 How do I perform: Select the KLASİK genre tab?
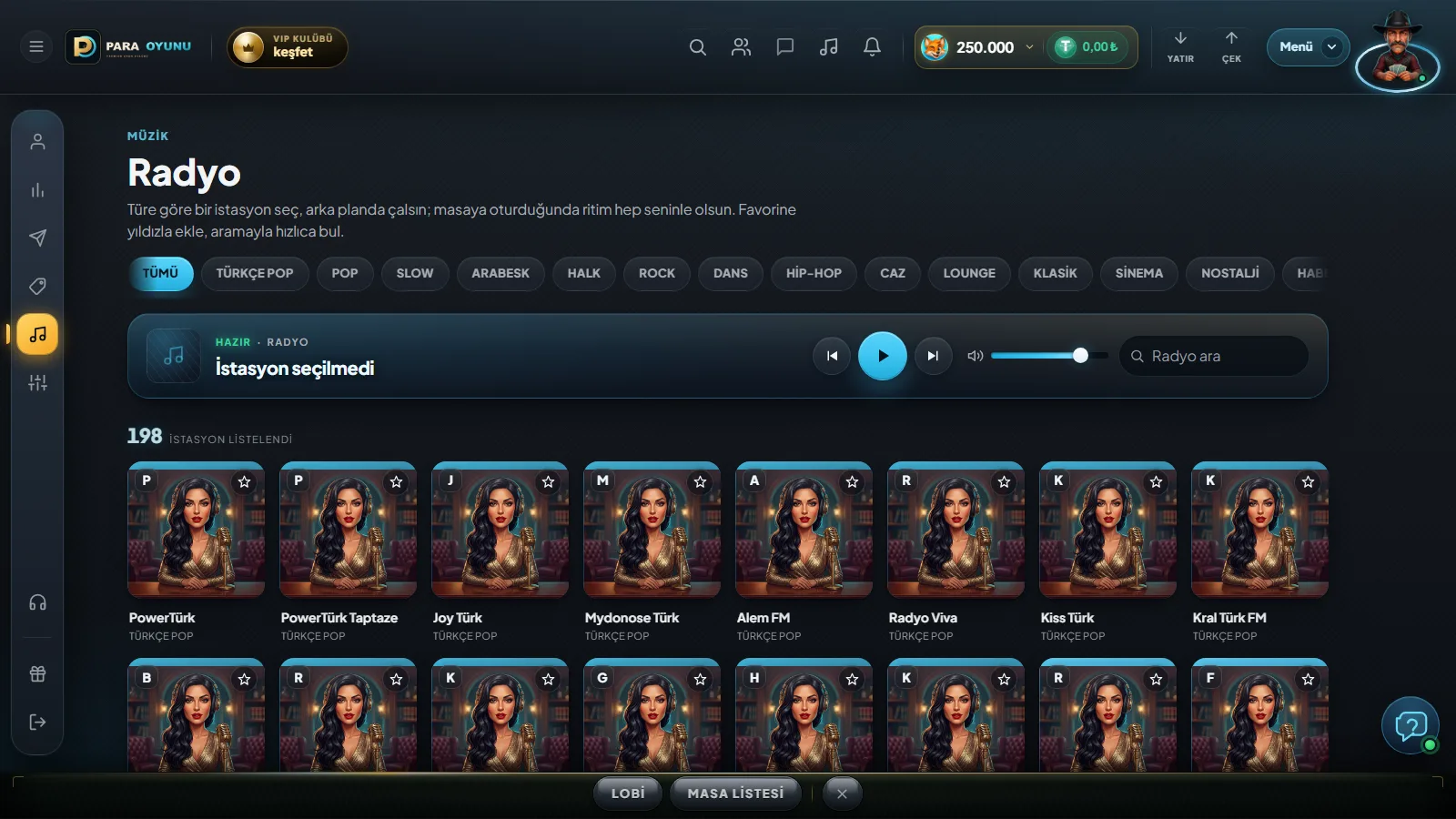click(x=1056, y=273)
